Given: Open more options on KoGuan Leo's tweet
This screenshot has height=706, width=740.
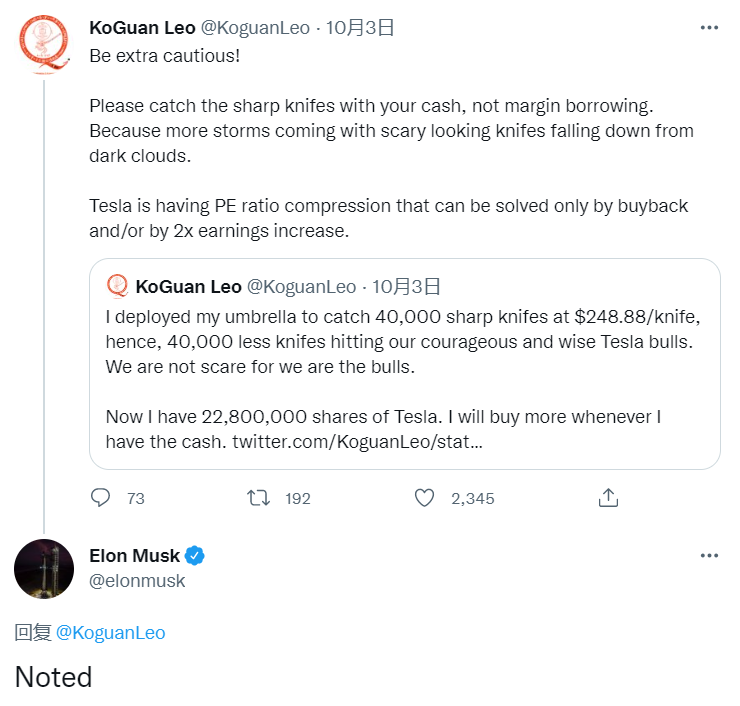Looking at the screenshot, I should point(709,28).
